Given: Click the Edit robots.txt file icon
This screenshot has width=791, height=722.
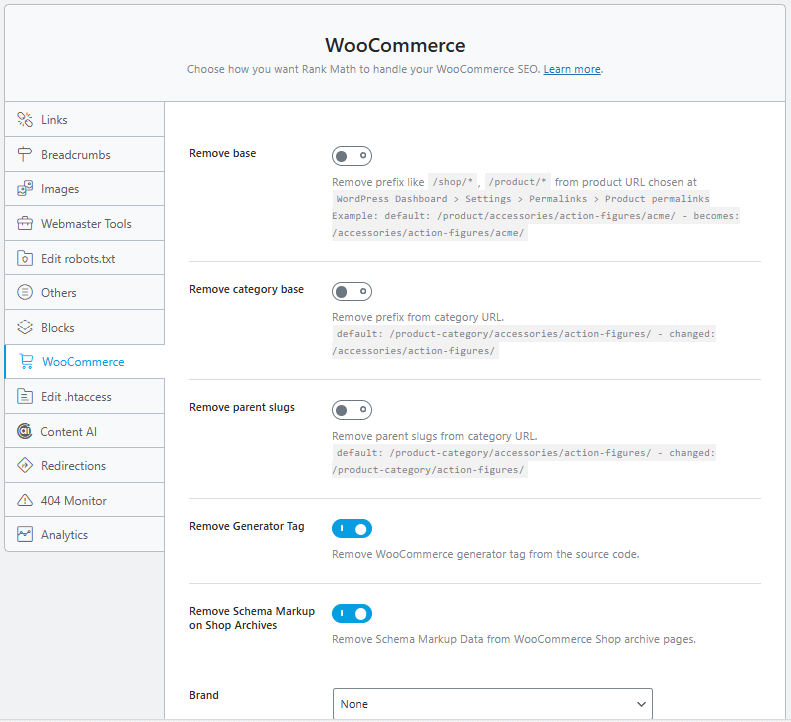Looking at the screenshot, I should click(25, 258).
